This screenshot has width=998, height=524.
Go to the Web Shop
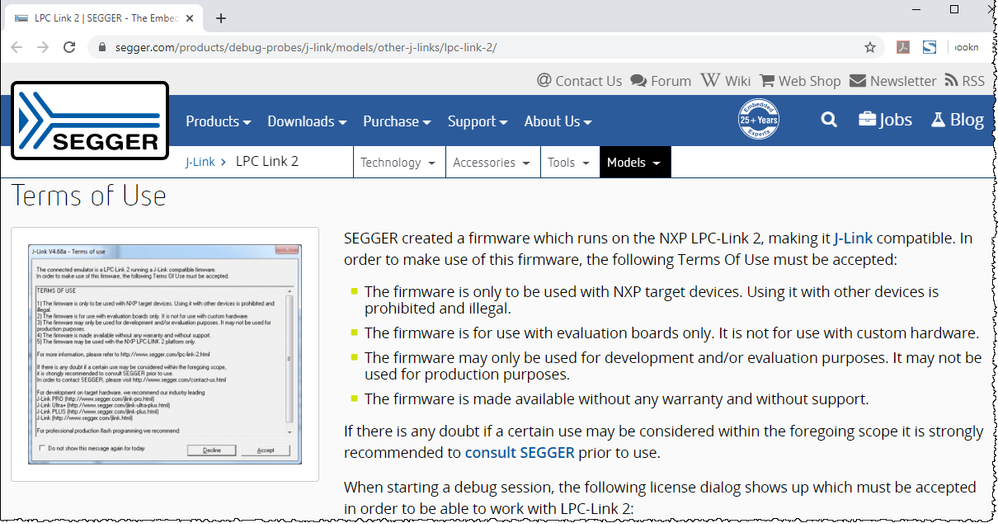(x=800, y=81)
